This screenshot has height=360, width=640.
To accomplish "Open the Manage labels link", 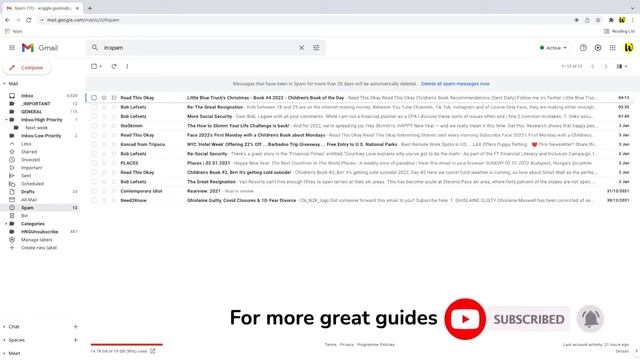I will tap(36, 240).
